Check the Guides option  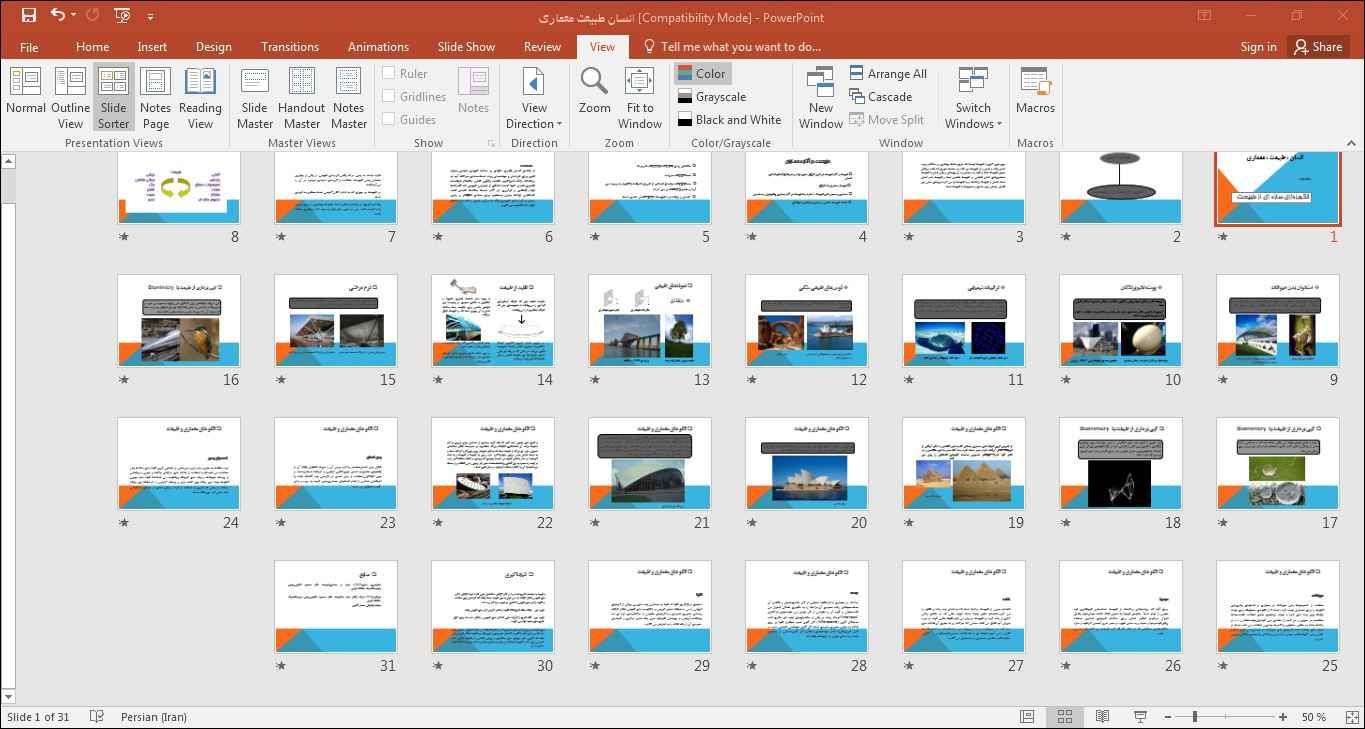tap(389, 119)
